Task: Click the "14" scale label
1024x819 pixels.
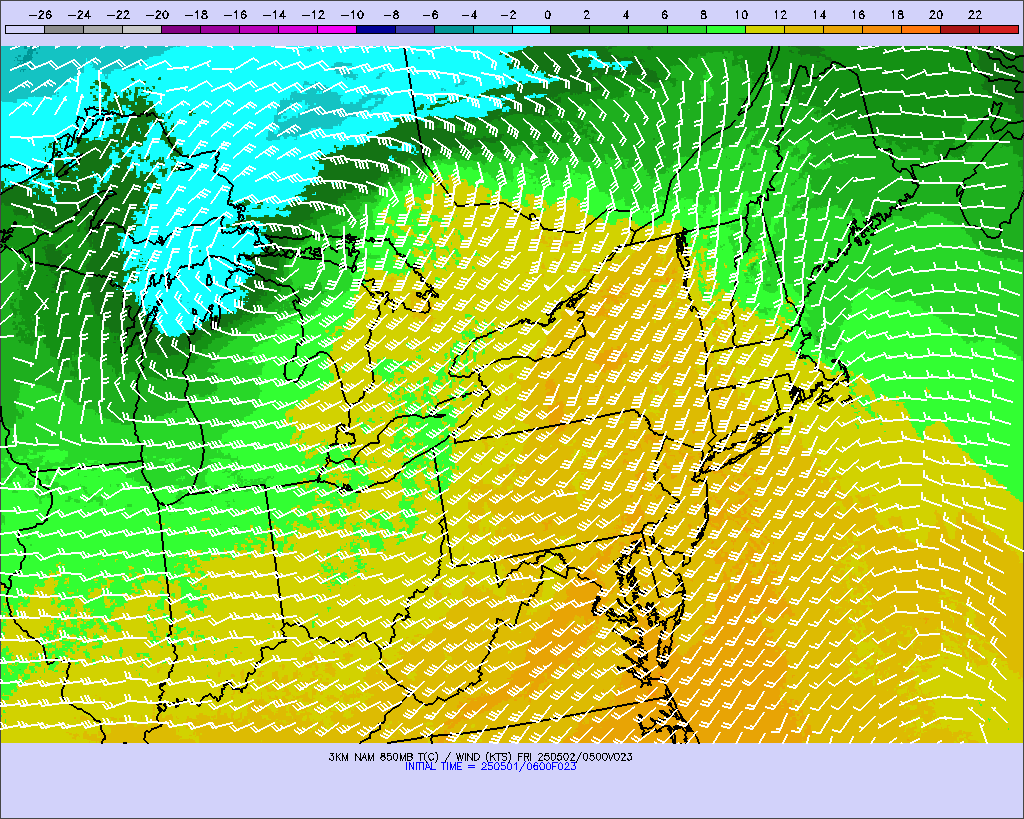Action: pos(819,15)
